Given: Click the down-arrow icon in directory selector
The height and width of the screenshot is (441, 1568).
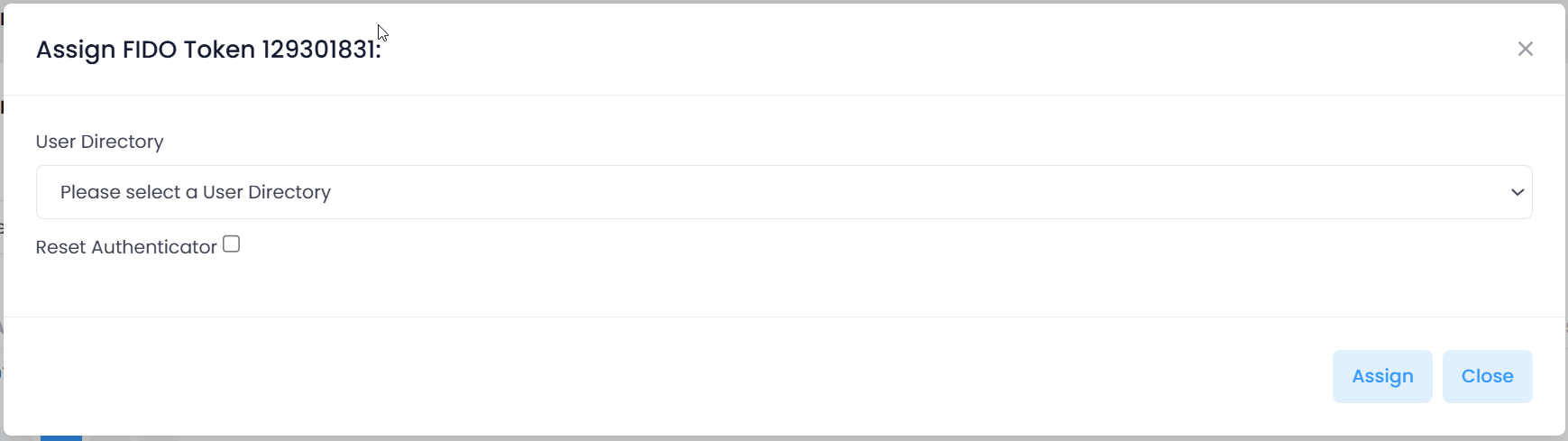Looking at the screenshot, I should [x=1518, y=192].
